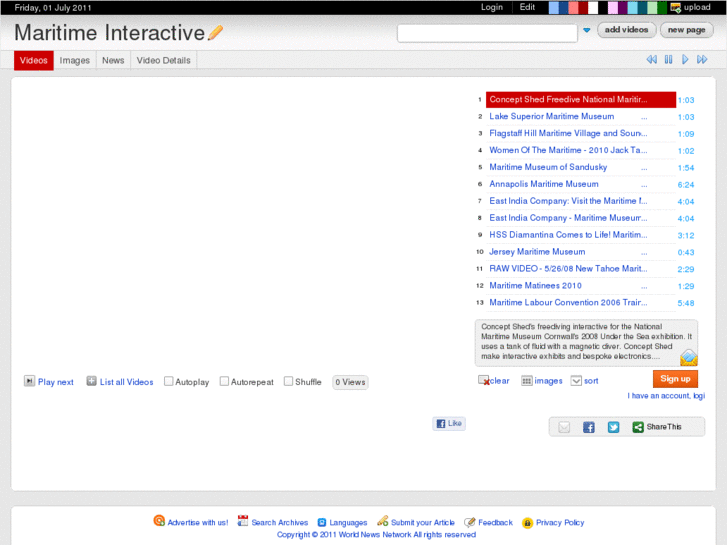Share via the email envelope icon
Image resolution: width=727 pixels, height=545 pixels.
[564, 427]
